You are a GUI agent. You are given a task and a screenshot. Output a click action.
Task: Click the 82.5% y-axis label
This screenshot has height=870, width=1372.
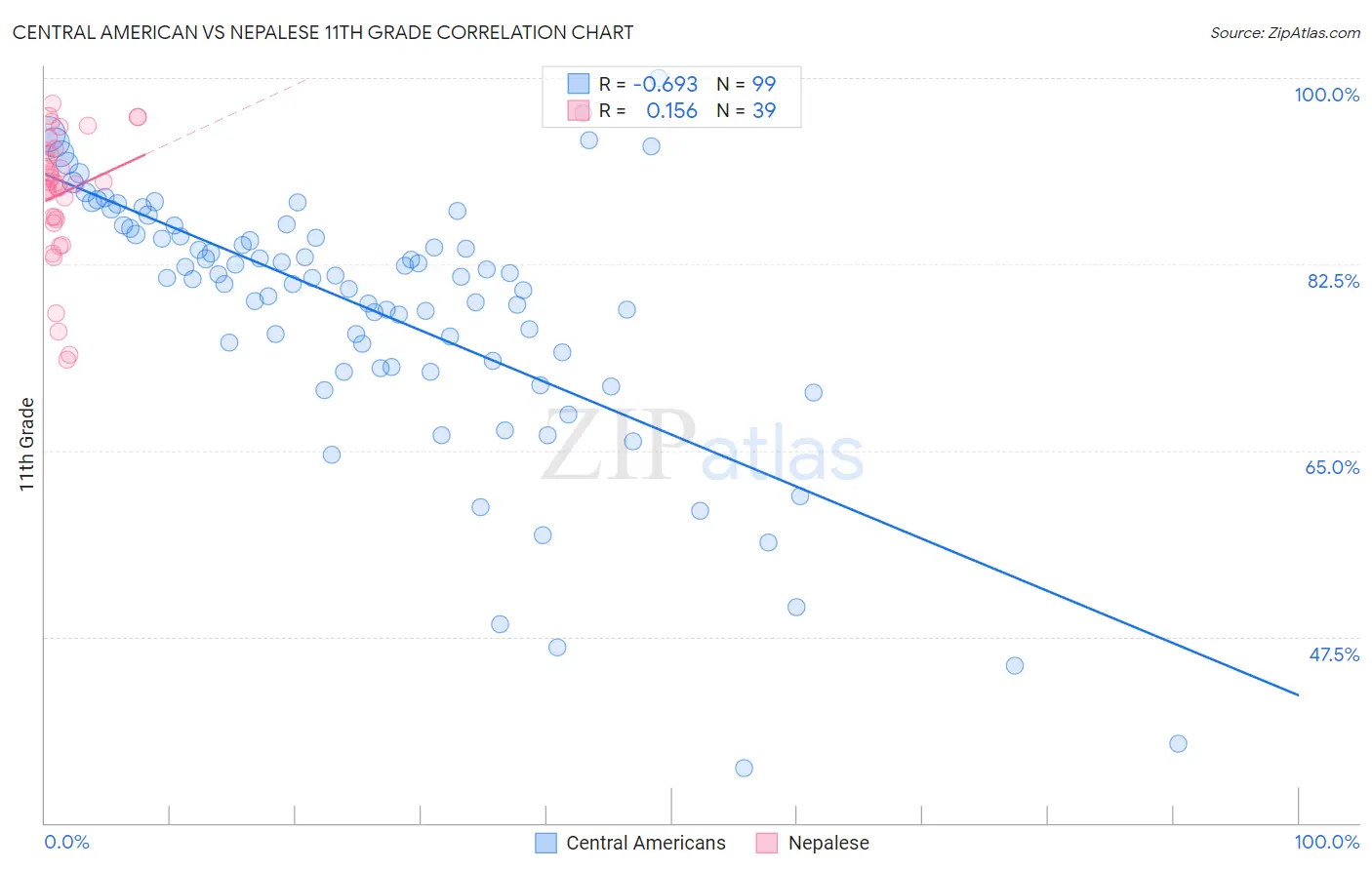pos(1333,281)
